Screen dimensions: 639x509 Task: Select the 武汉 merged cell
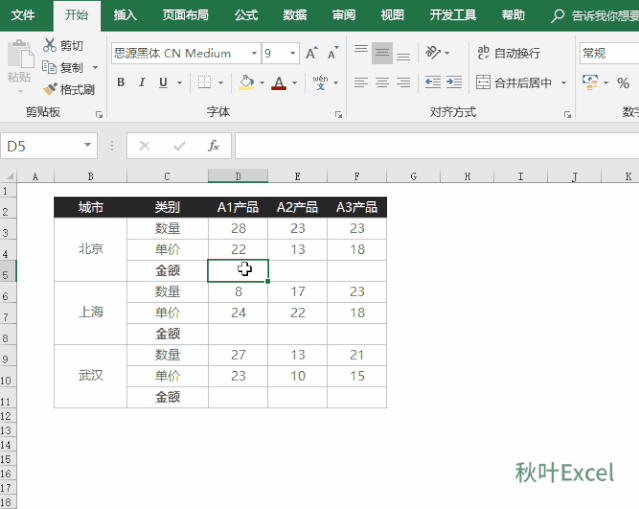tap(90, 376)
